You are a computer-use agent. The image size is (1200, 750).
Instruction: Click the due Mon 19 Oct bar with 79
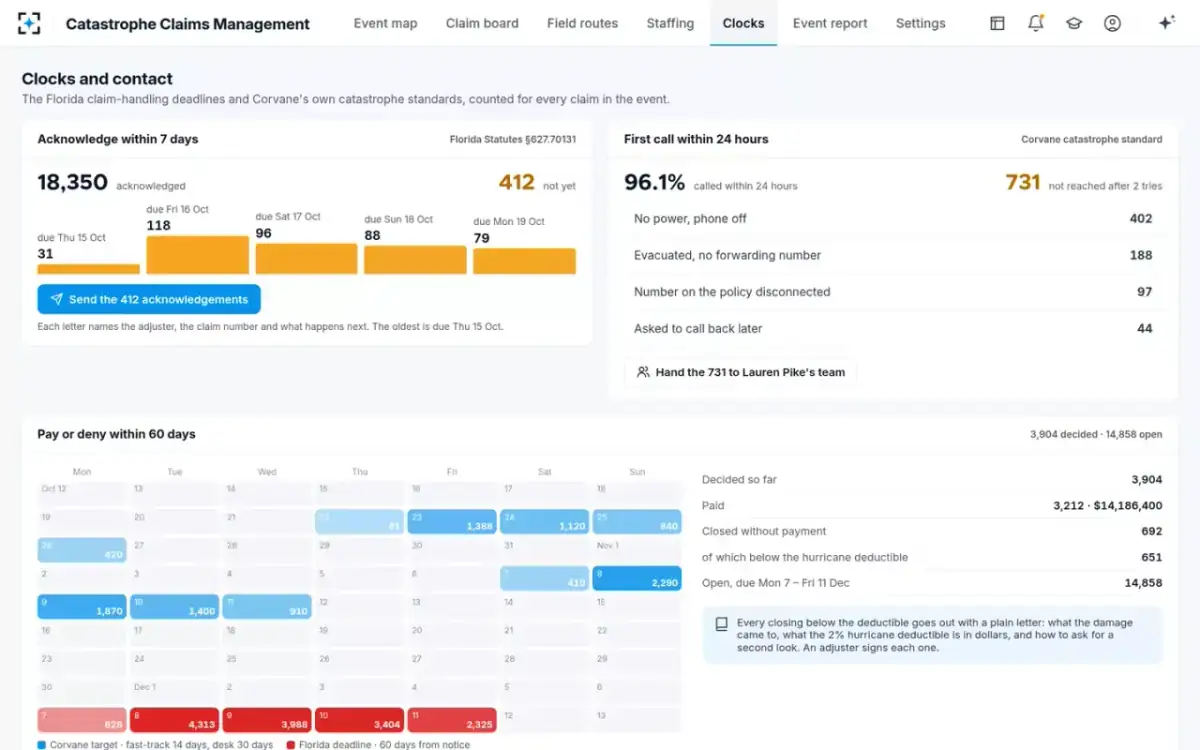click(x=524, y=261)
